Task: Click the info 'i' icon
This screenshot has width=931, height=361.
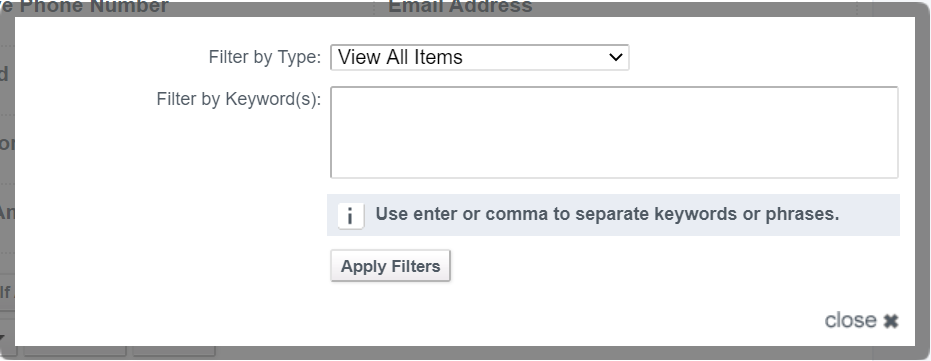Action: [350, 216]
